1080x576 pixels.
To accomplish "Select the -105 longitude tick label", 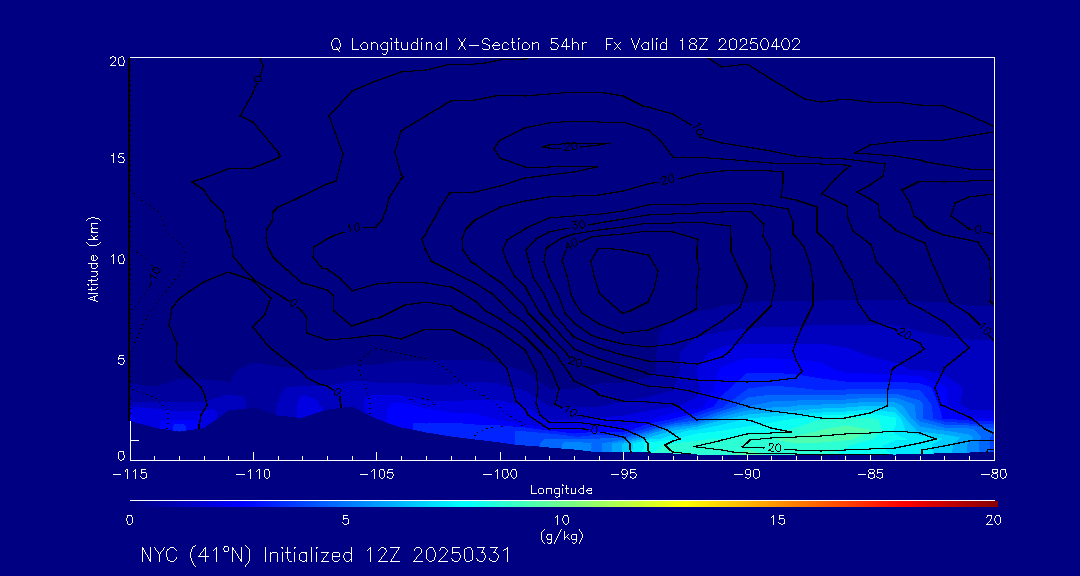I will click(377, 475).
